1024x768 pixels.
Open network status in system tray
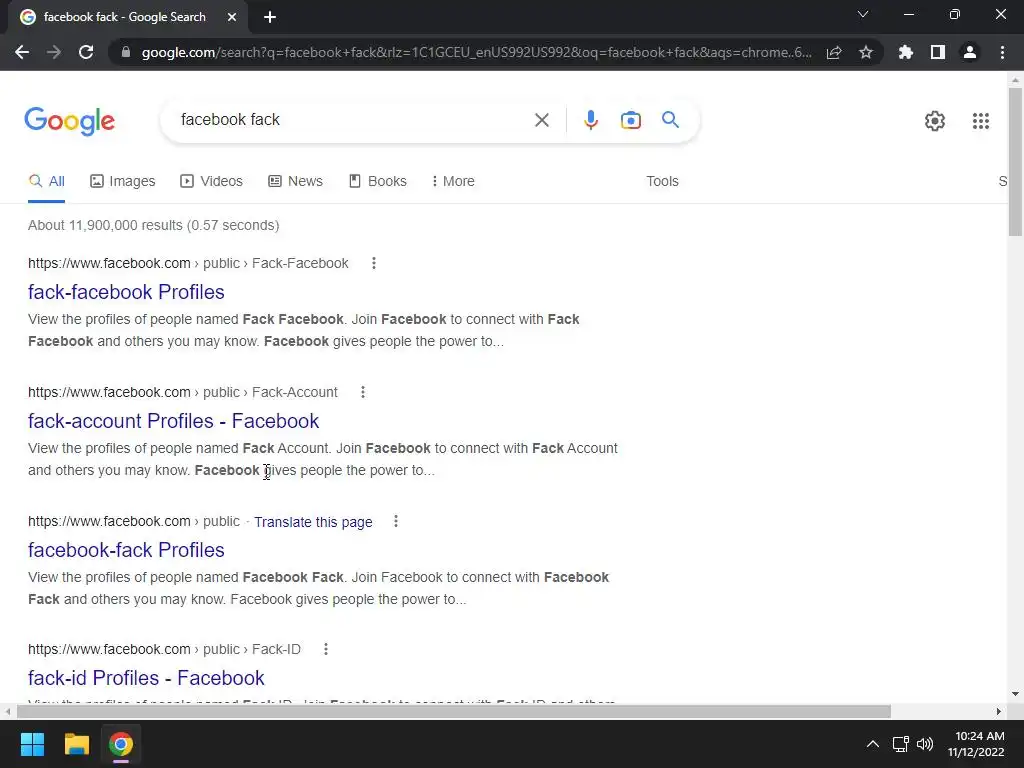coord(901,744)
